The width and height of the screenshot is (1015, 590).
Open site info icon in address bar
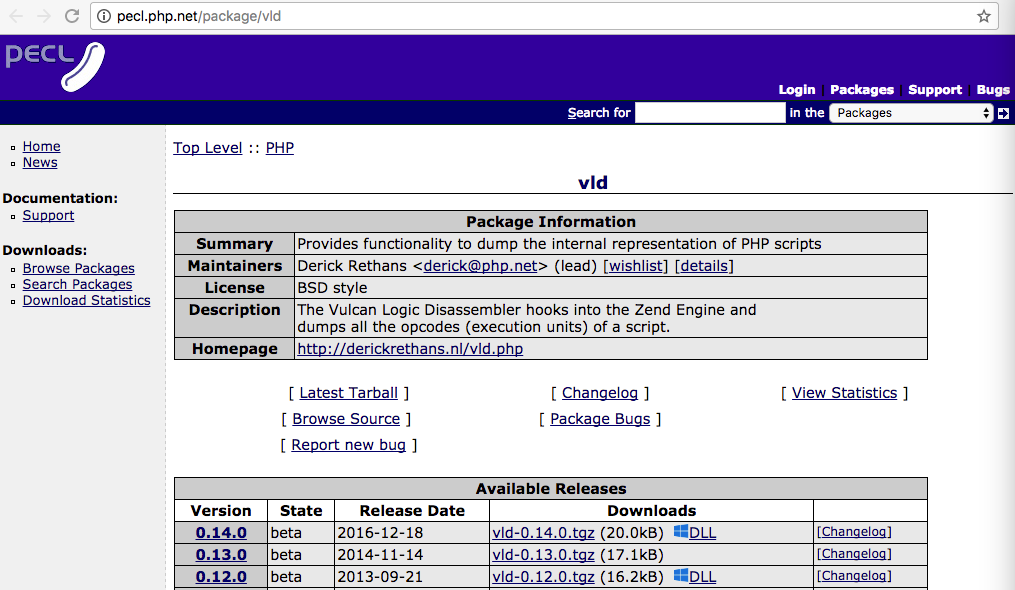tap(104, 16)
